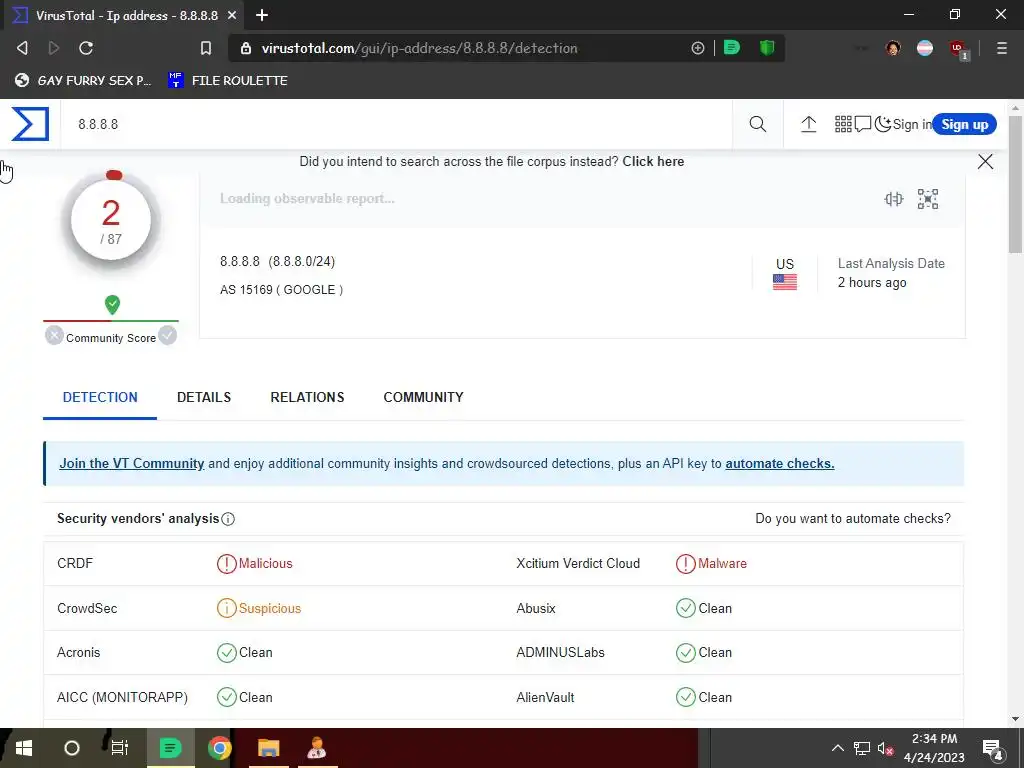The width and height of the screenshot is (1024, 768).
Task: Click the zoom plus icon in address bar
Action: coord(698,48)
